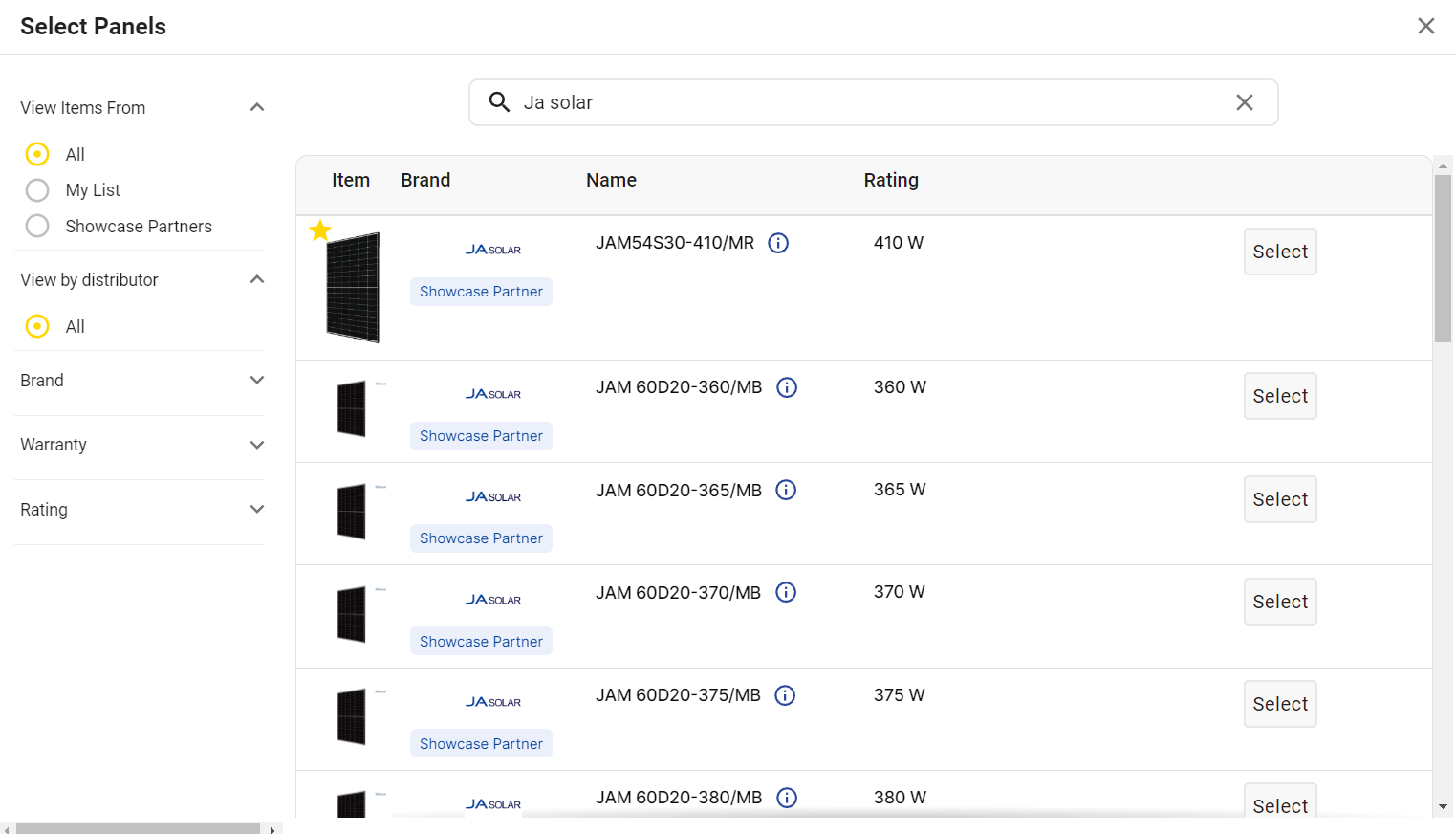Click Showcase Partner badge for JAM 60D20-365/MB

click(481, 538)
